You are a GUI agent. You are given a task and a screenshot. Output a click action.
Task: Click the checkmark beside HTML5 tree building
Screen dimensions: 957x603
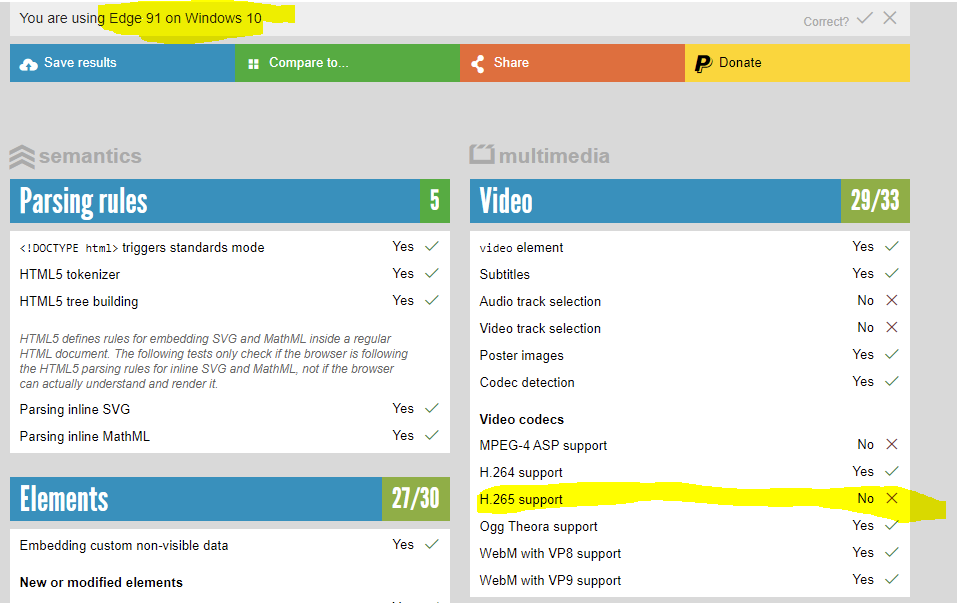tap(432, 300)
